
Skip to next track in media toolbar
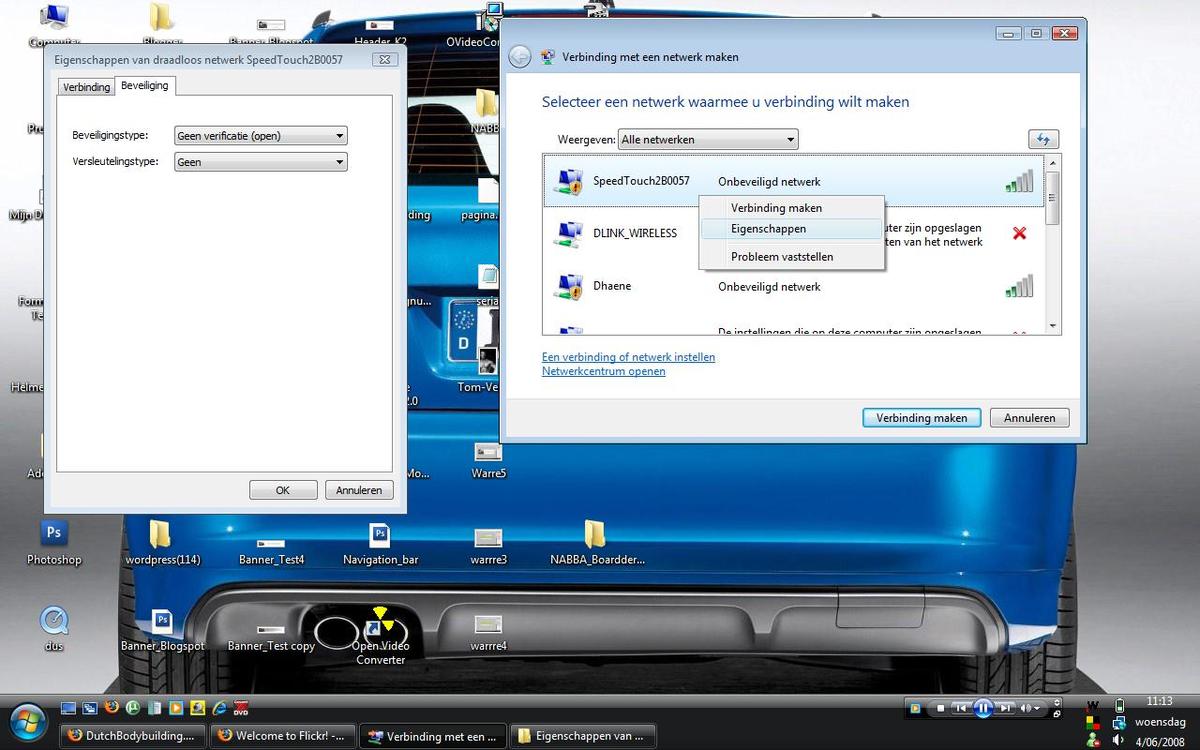[x=1006, y=708]
